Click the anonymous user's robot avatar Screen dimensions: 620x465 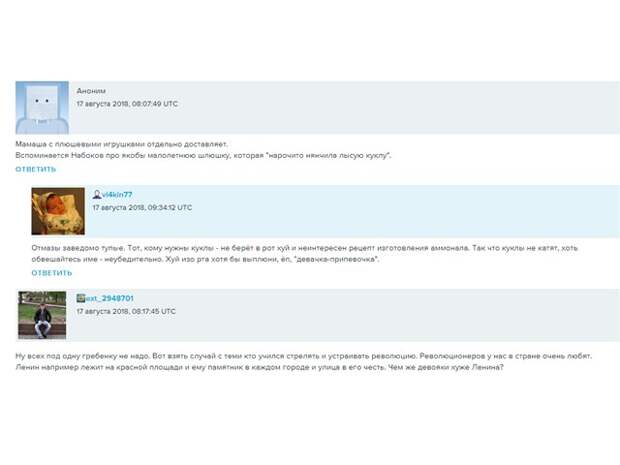[x=42, y=108]
